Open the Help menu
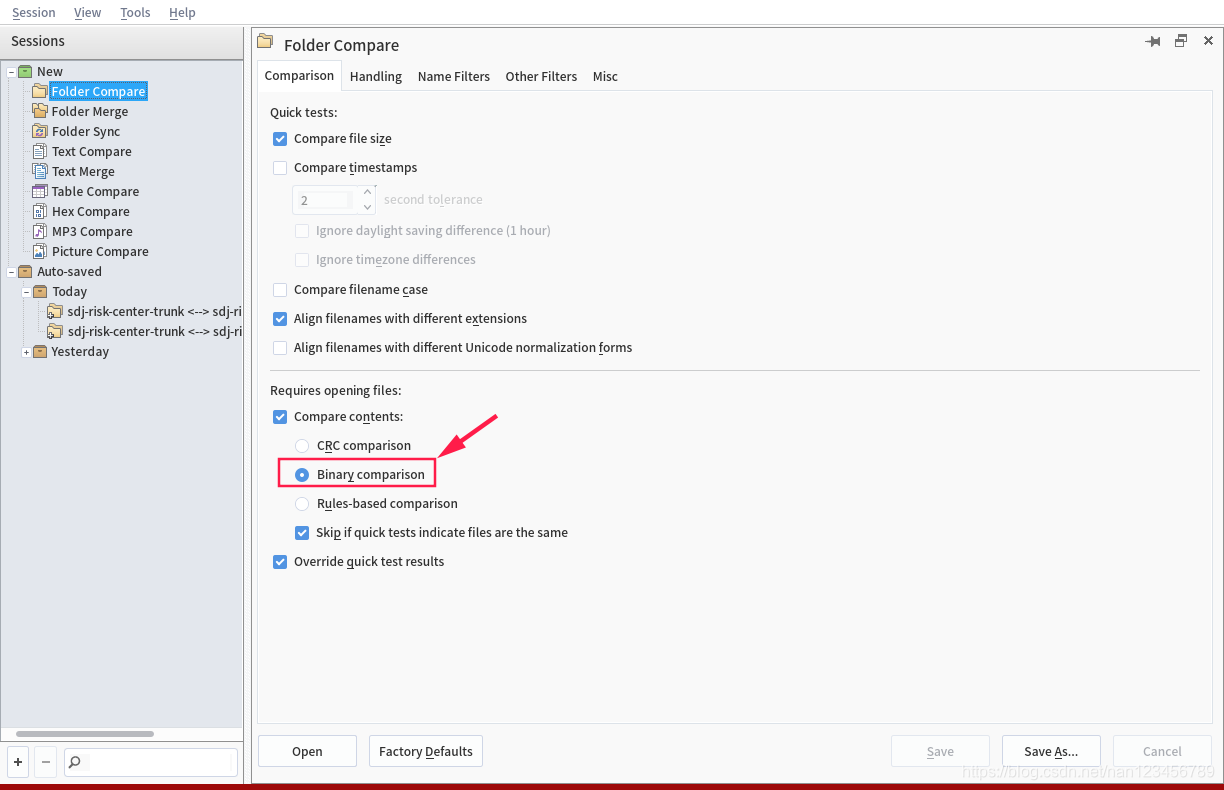The image size is (1224, 790). pyautogui.click(x=182, y=13)
